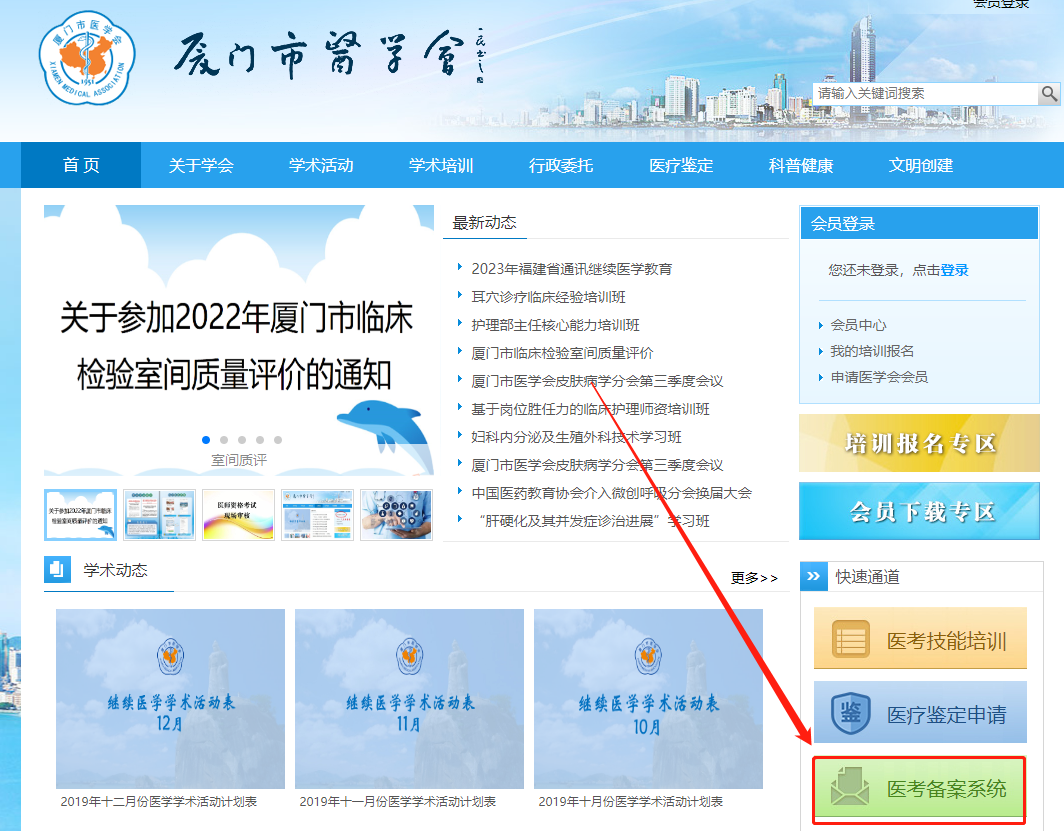Click caption 2019年十一月份医学学术活动计划表
Image resolution: width=1064 pixels, height=831 pixels.
[x=398, y=802]
